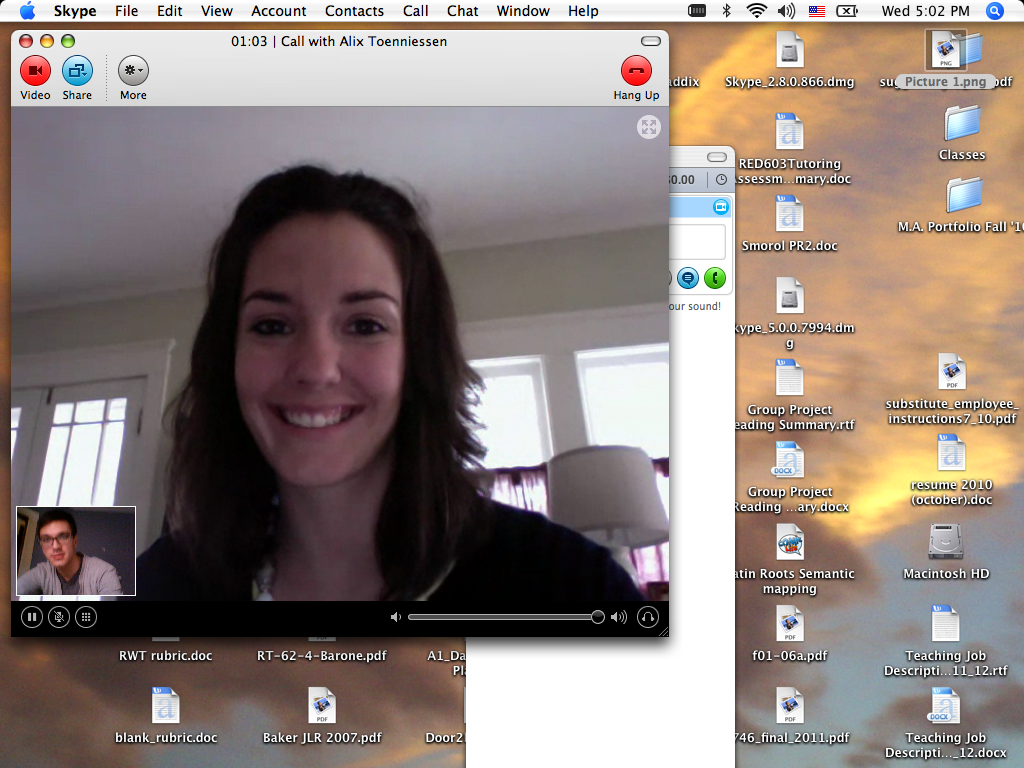Screen dimensions: 1024x768
Task: Open the Contacts menu
Action: click(x=354, y=11)
